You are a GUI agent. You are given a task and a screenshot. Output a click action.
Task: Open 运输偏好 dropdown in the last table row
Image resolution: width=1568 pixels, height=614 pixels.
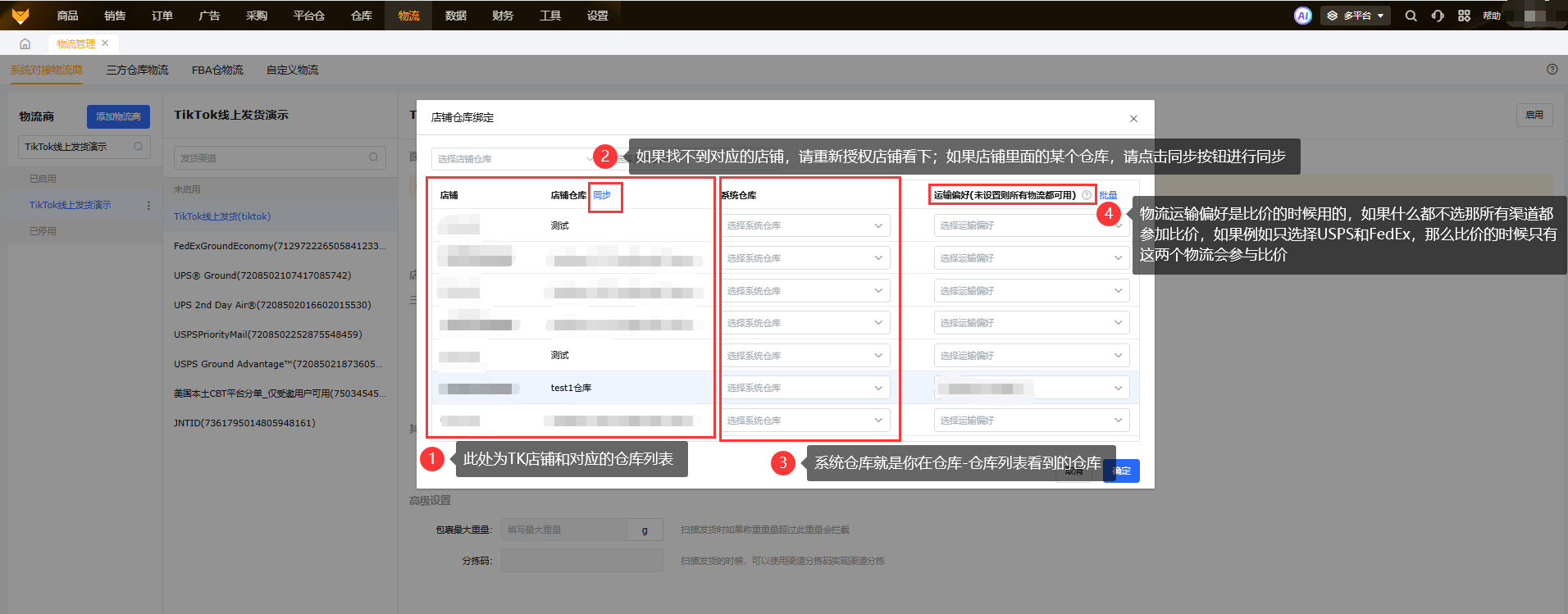[1032, 421]
